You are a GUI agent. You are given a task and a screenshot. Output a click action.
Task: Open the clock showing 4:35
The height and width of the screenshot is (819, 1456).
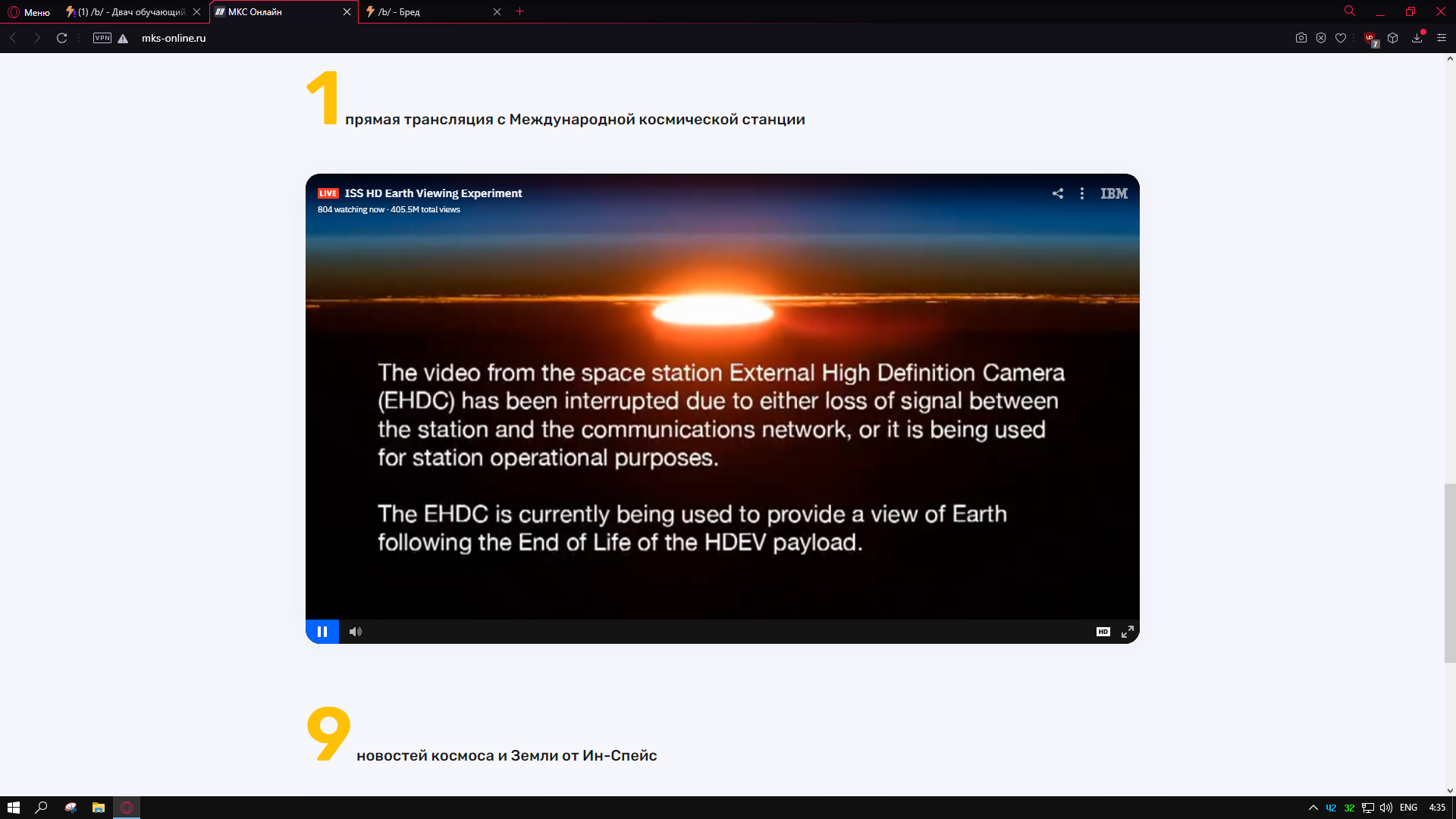tap(1437, 808)
